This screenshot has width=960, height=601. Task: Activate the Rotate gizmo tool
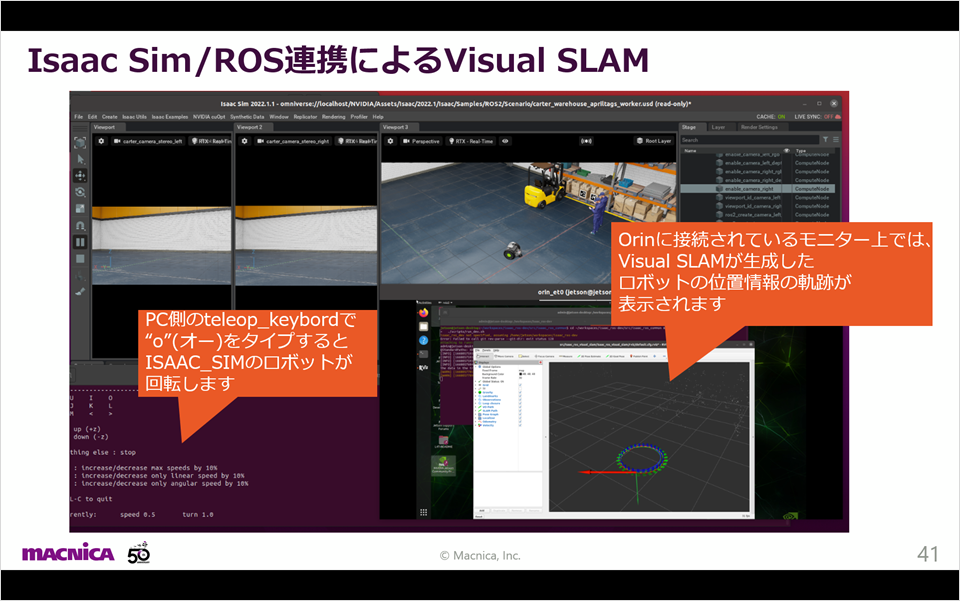click(x=80, y=192)
